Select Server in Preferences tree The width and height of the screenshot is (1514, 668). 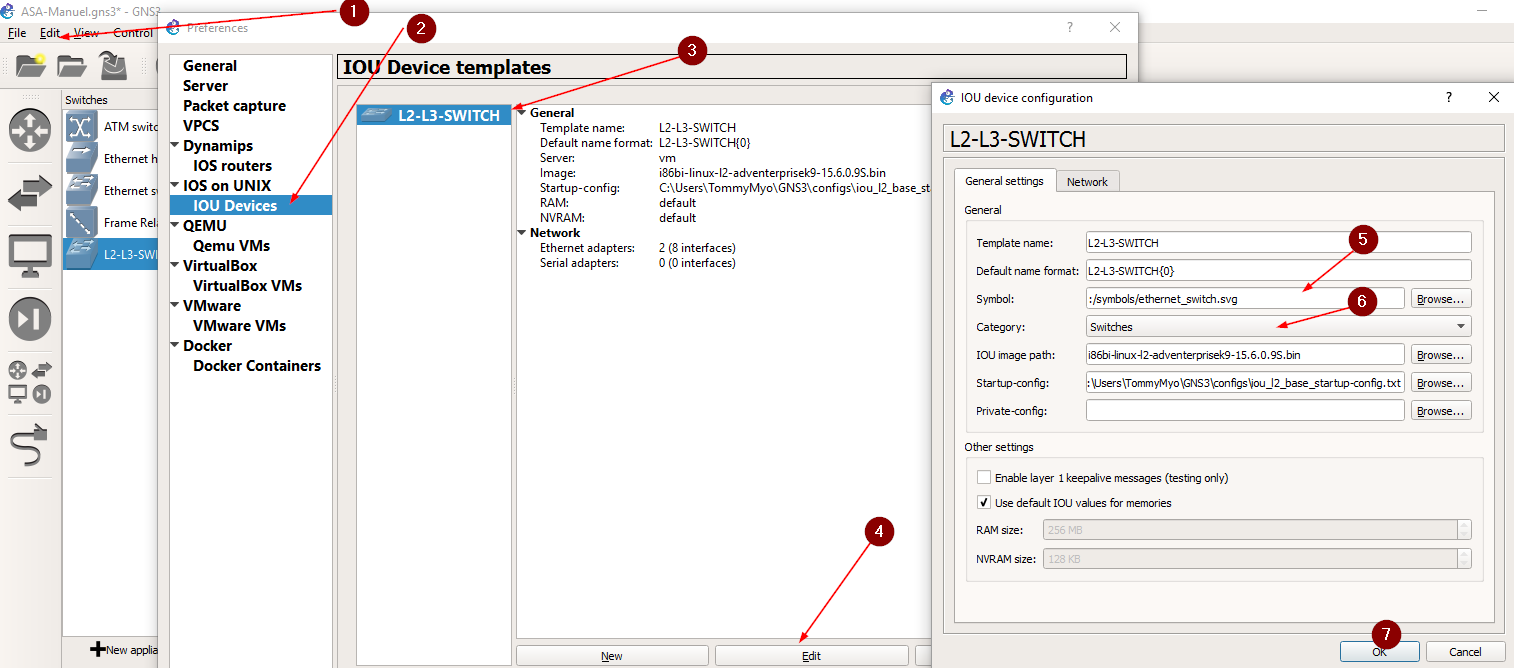coord(205,86)
